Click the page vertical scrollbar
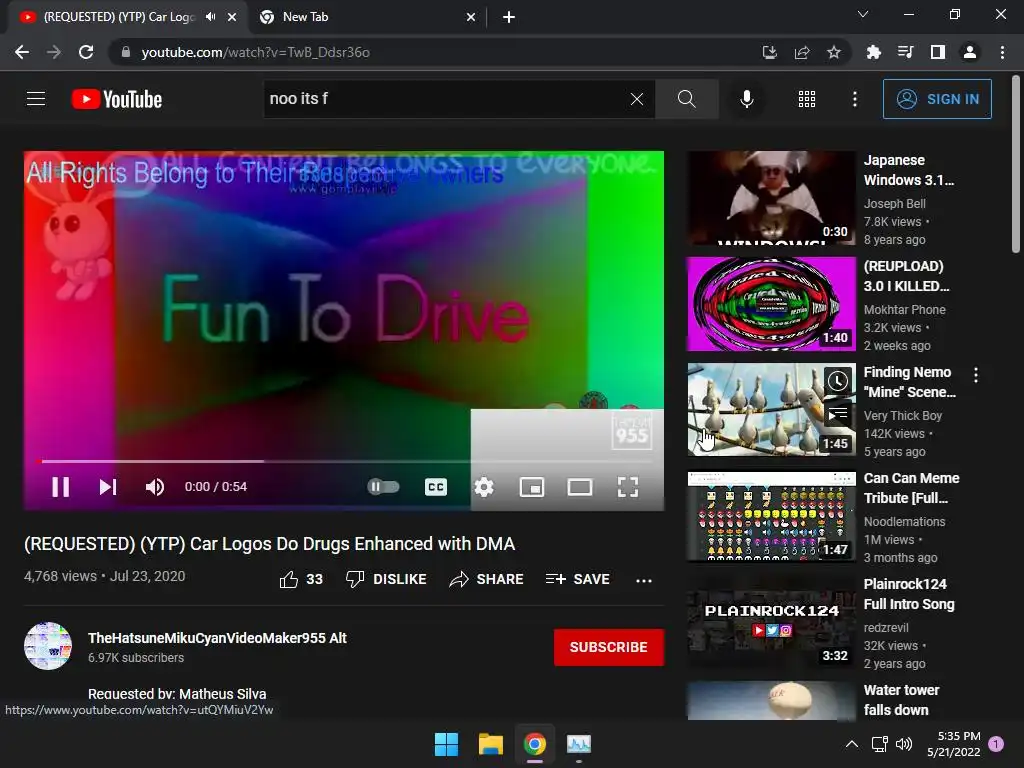Screen dimensions: 1024x768 point(1016,163)
